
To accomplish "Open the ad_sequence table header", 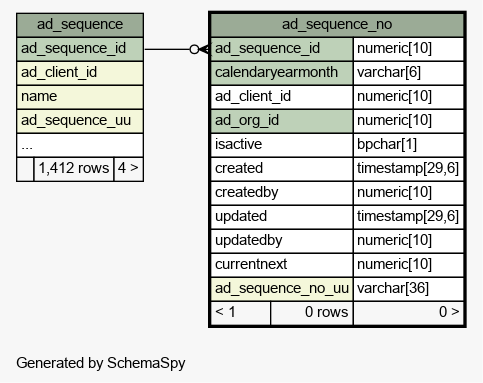I will (80, 25).
